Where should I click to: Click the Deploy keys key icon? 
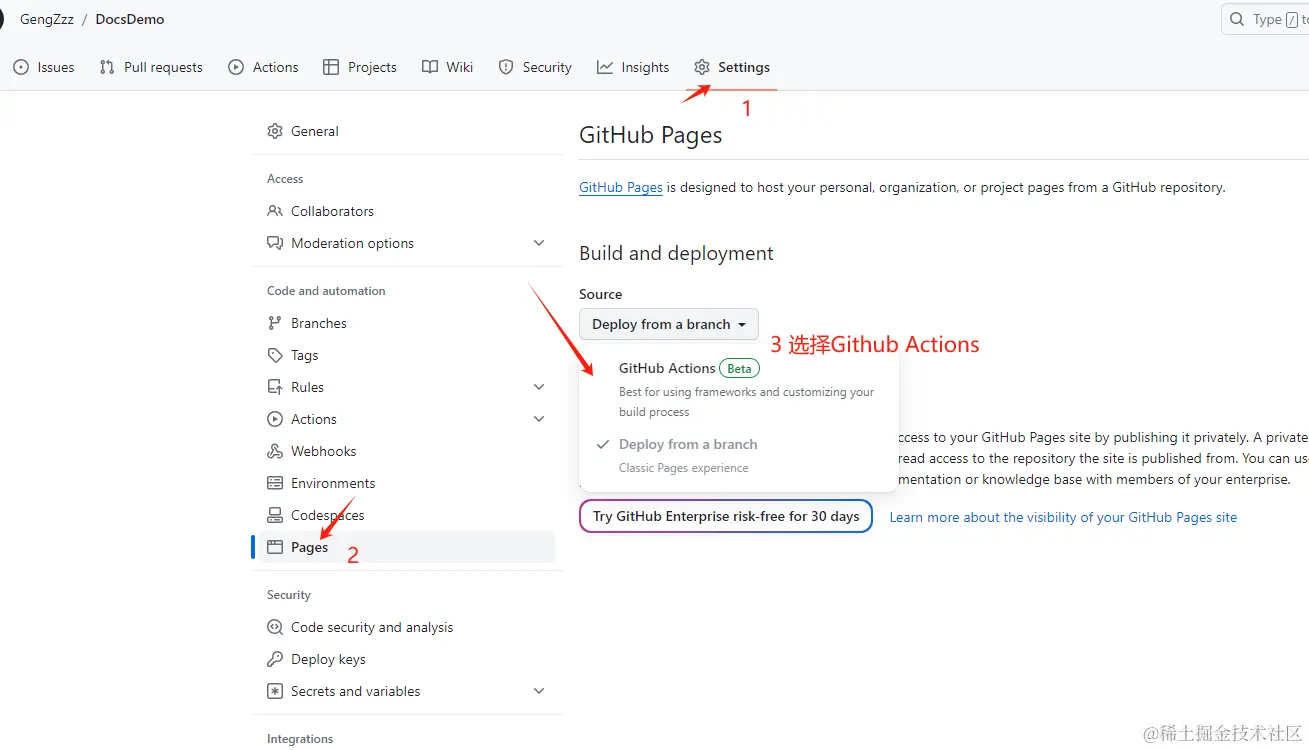tap(275, 659)
